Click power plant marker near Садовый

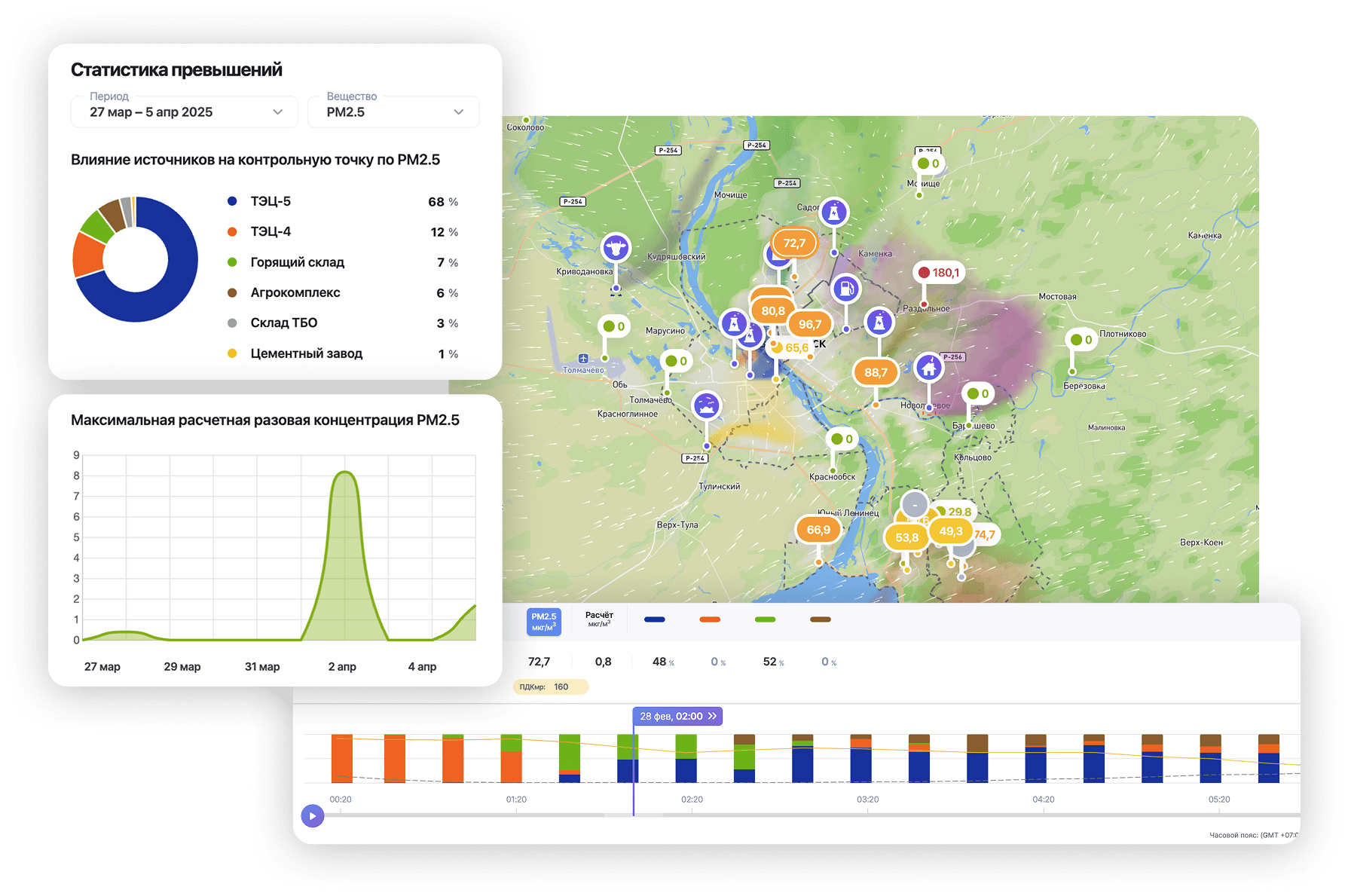click(833, 213)
